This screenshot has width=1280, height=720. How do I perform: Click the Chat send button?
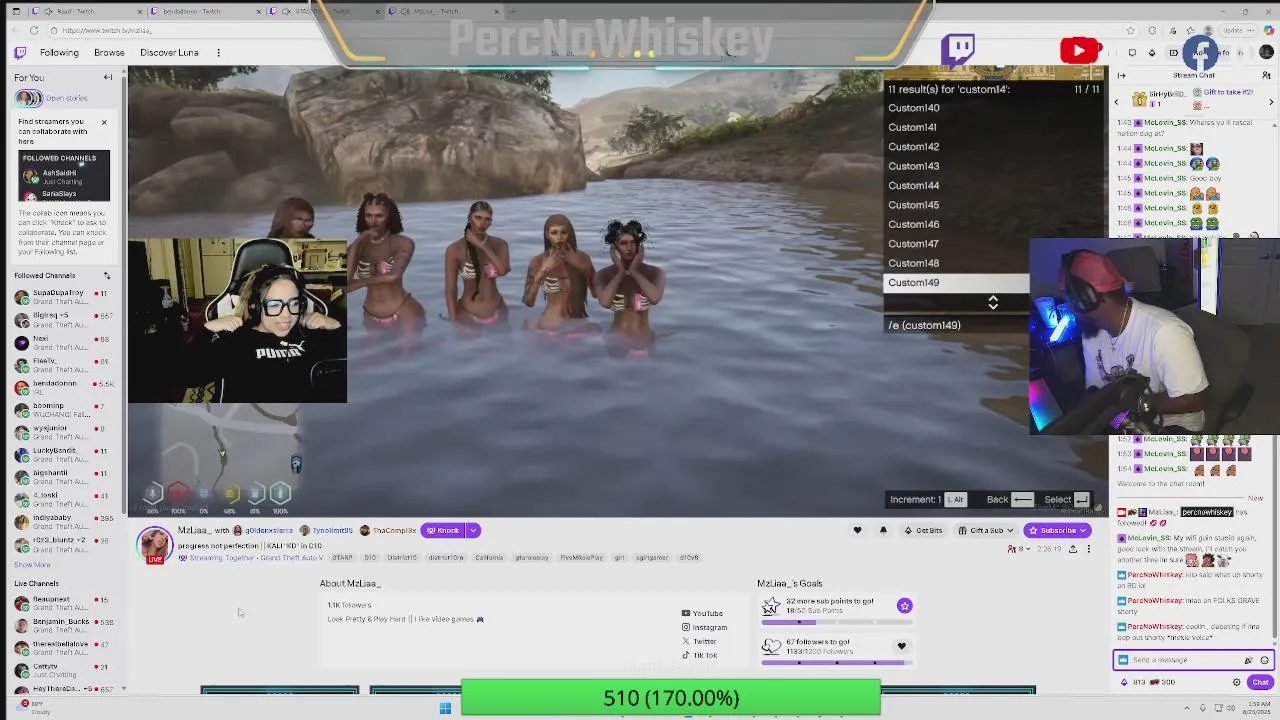(x=1260, y=682)
